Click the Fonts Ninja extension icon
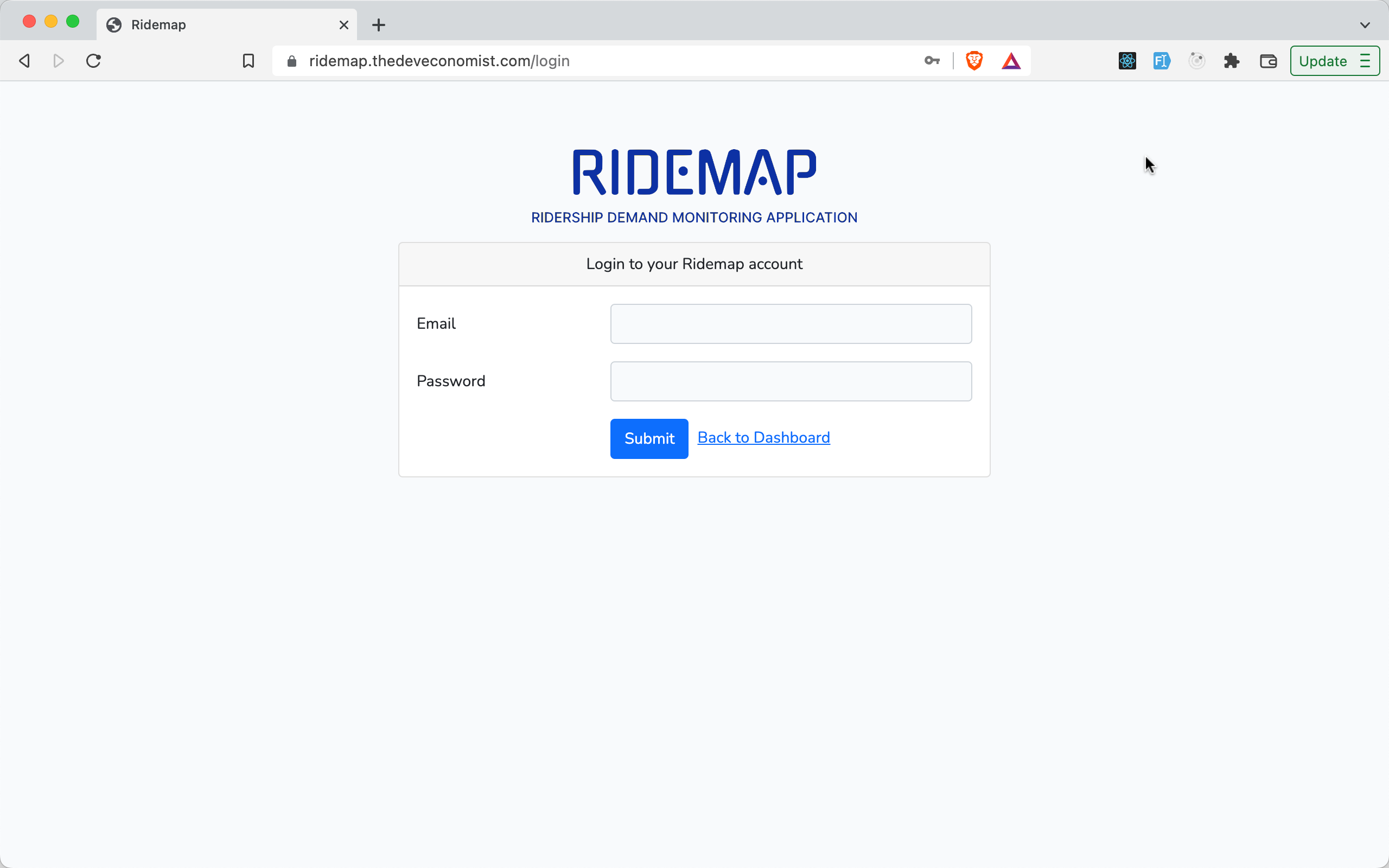Image resolution: width=1389 pixels, height=868 pixels. (x=1161, y=60)
